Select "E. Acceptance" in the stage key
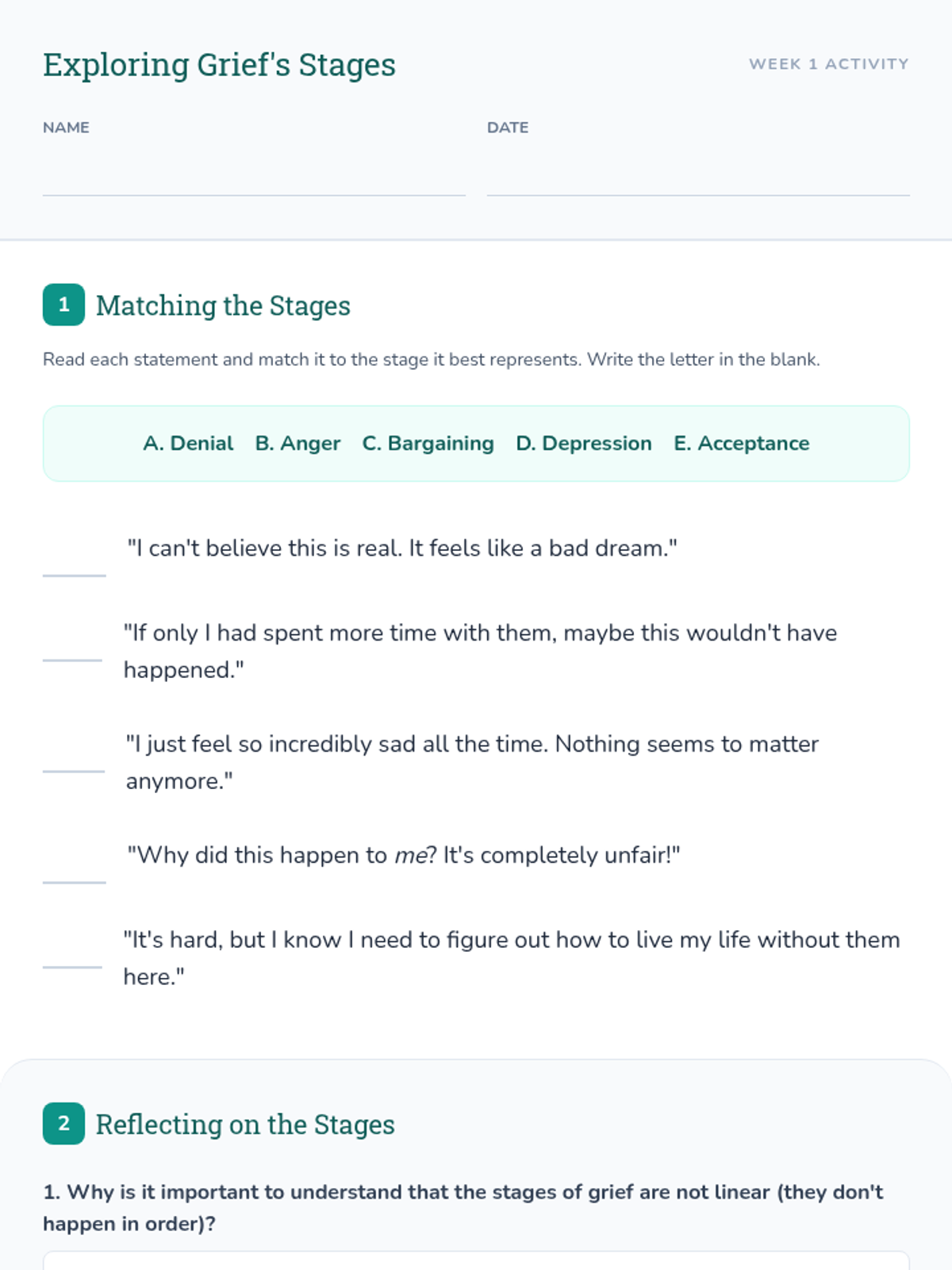 [741, 443]
